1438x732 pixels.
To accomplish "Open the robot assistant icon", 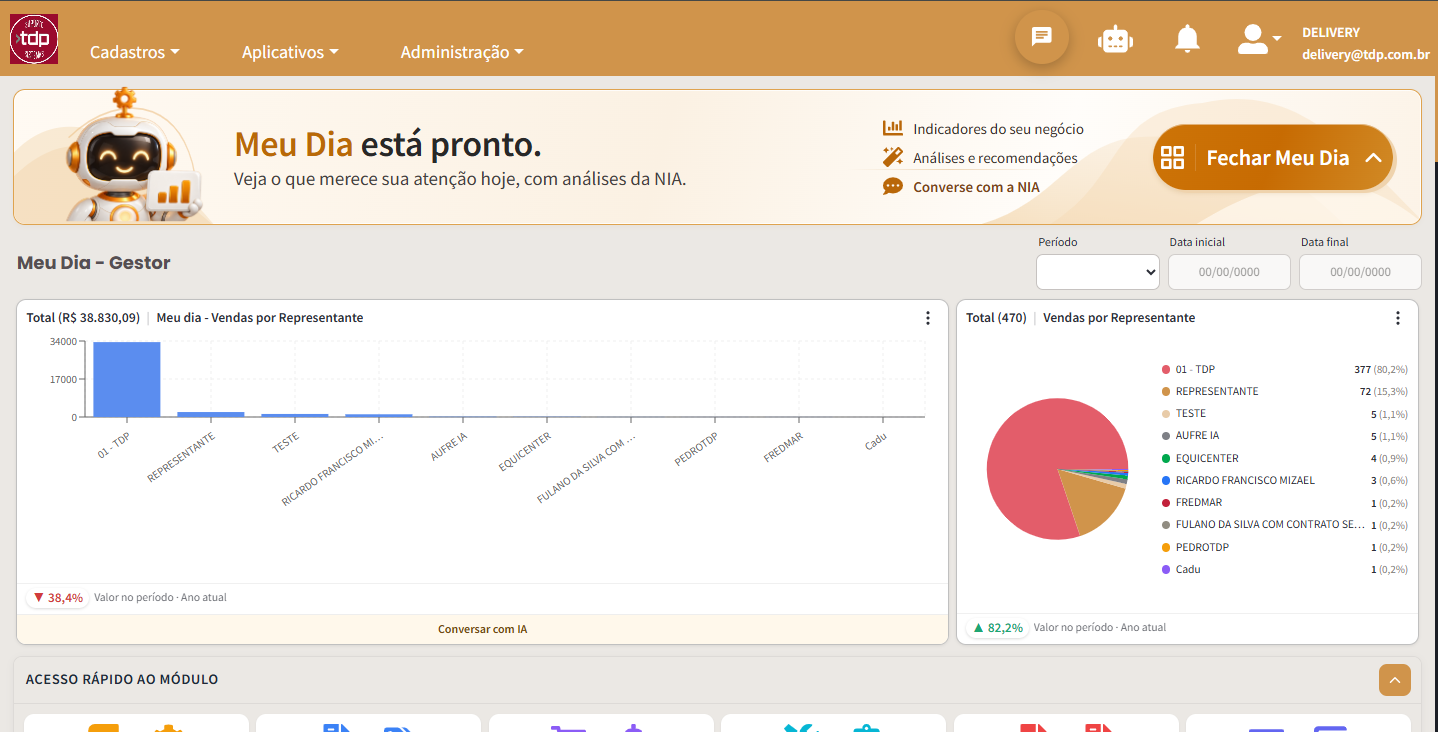I will coord(1115,39).
